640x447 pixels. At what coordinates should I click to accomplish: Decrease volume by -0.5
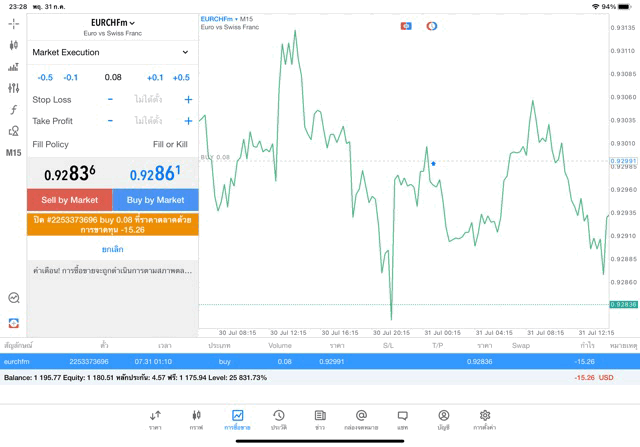coord(45,78)
